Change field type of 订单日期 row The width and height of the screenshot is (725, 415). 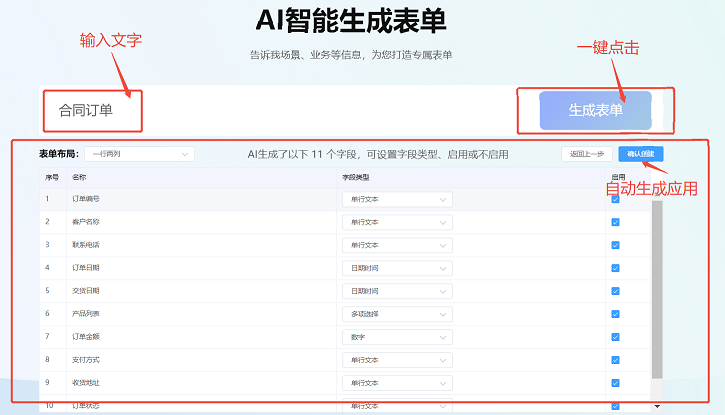point(396,268)
